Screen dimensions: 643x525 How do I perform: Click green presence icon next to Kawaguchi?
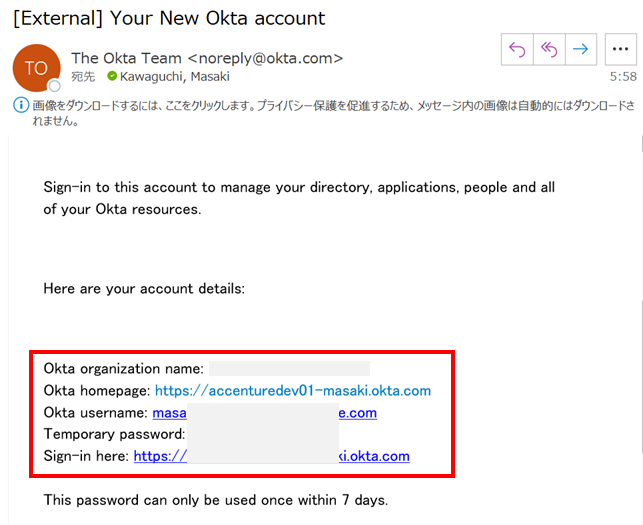pos(112,76)
